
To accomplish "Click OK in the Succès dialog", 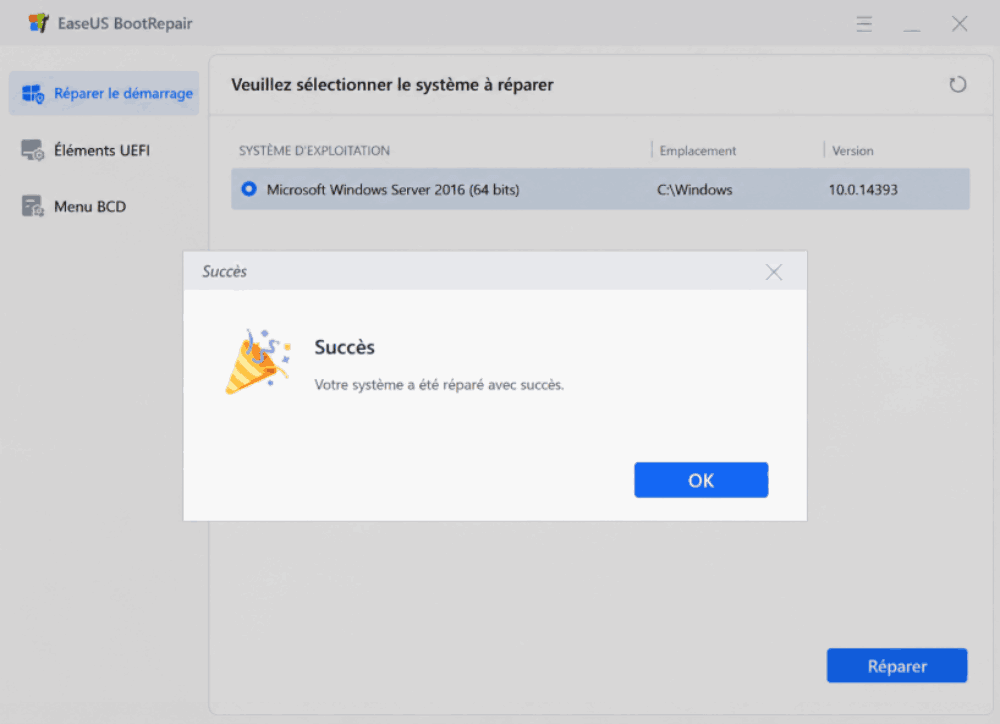I will pyautogui.click(x=701, y=480).
